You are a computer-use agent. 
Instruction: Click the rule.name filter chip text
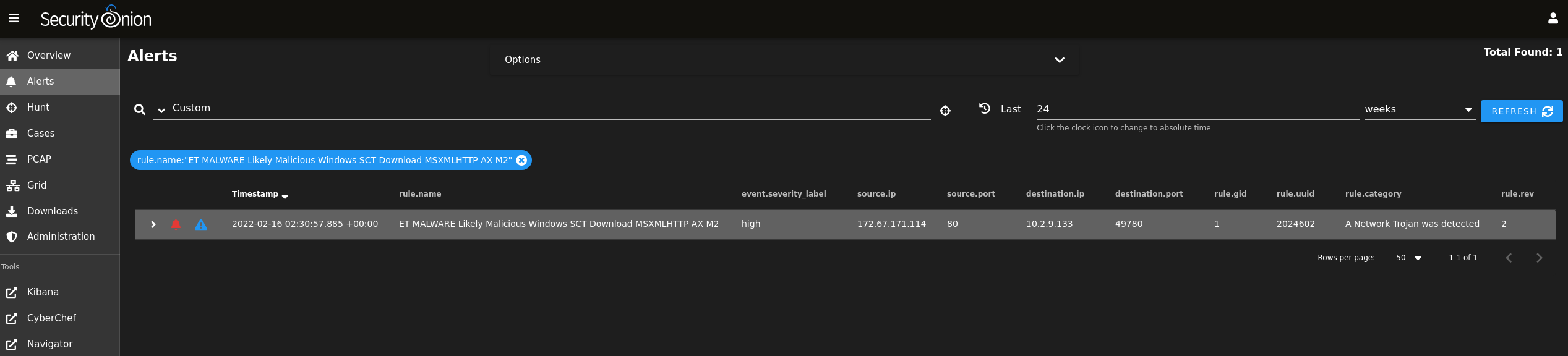point(325,160)
